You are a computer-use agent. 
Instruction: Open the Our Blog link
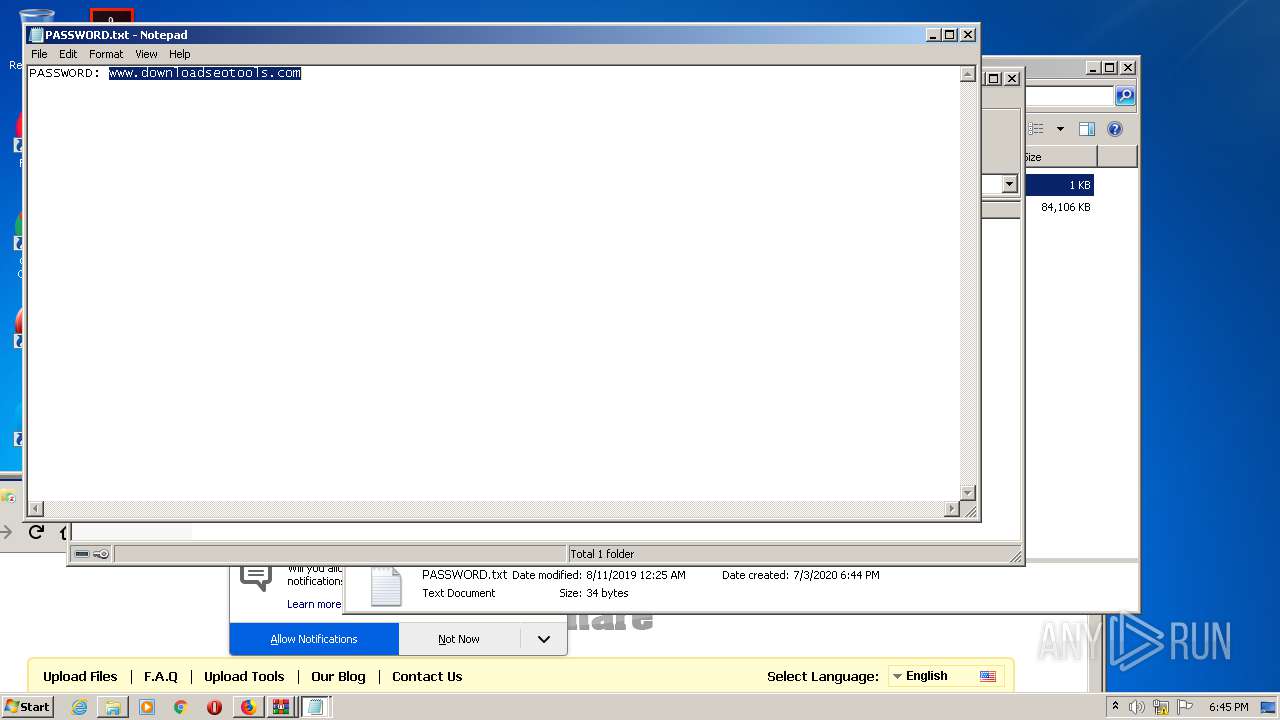click(338, 676)
